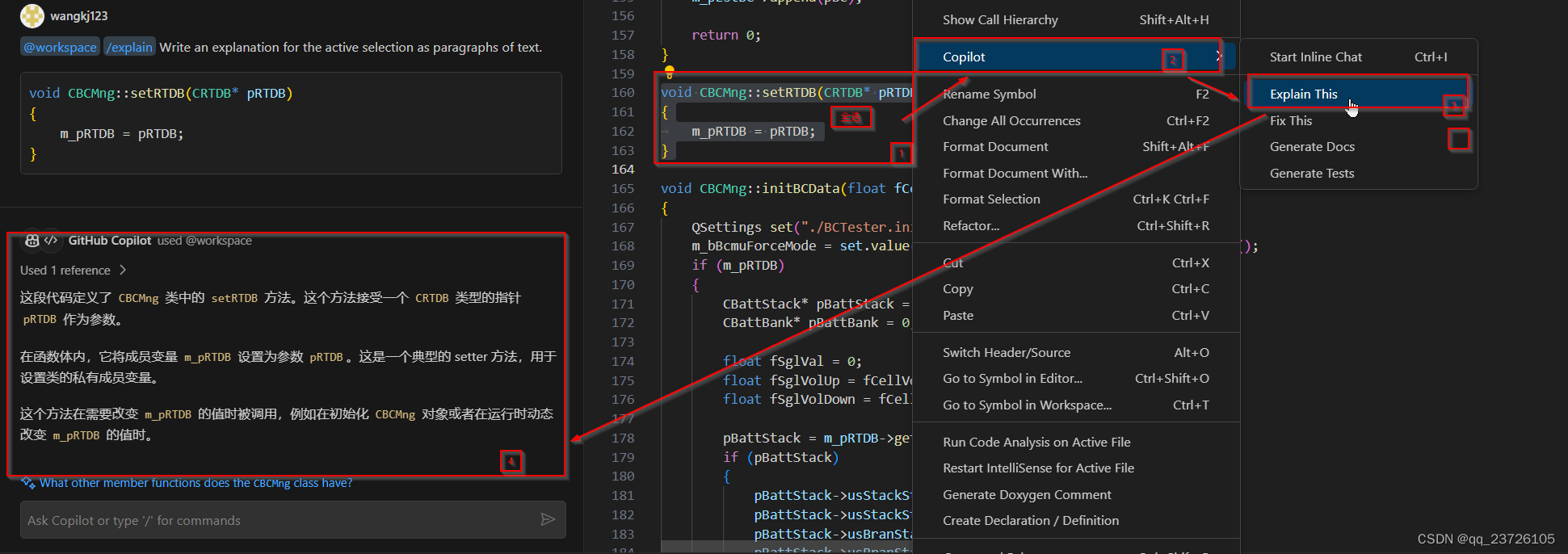This screenshot has width=1568, height=554.
Task: Click the lightbulb code action icon
Action: tap(669, 73)
